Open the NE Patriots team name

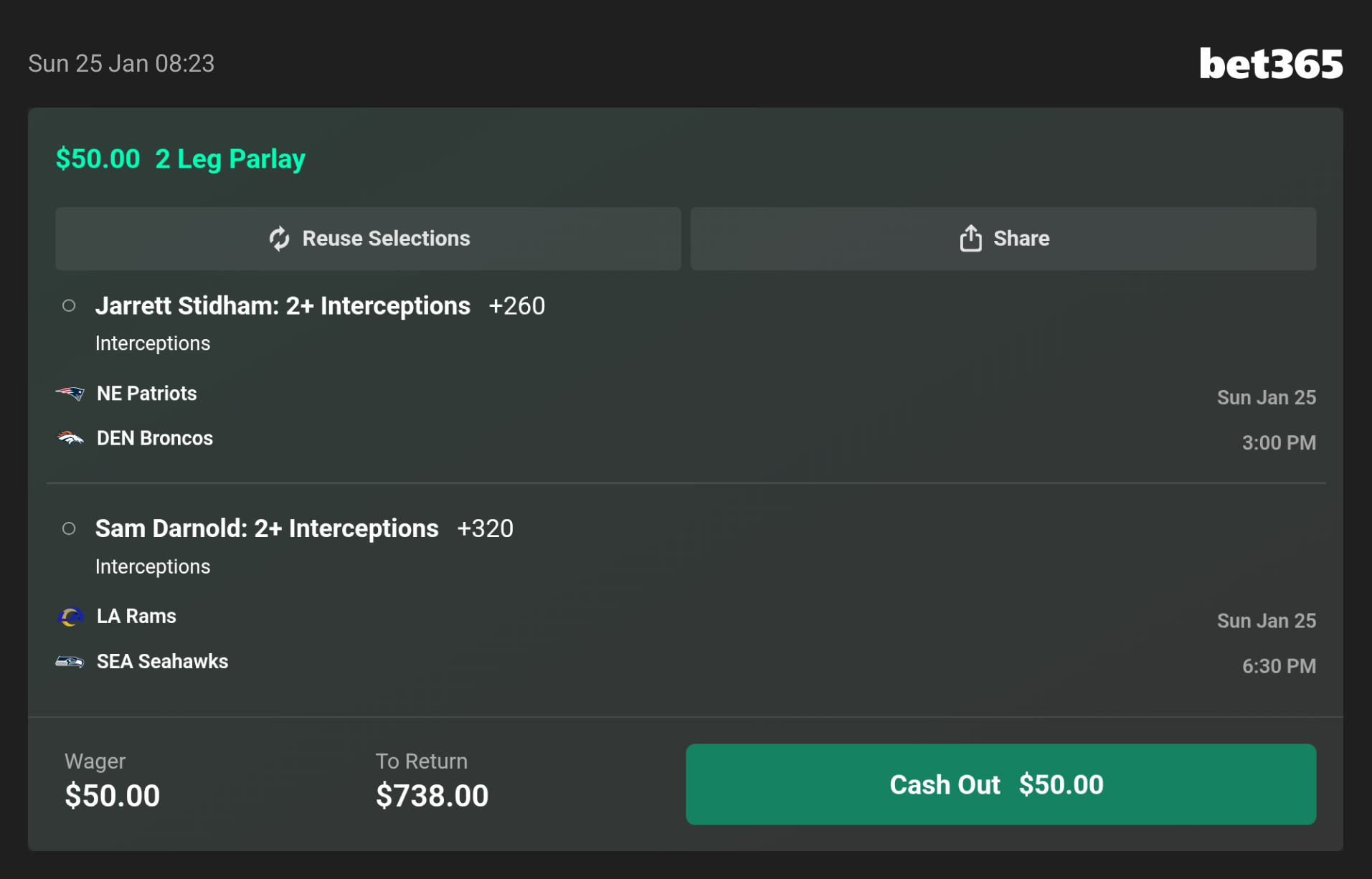(146, 394)
